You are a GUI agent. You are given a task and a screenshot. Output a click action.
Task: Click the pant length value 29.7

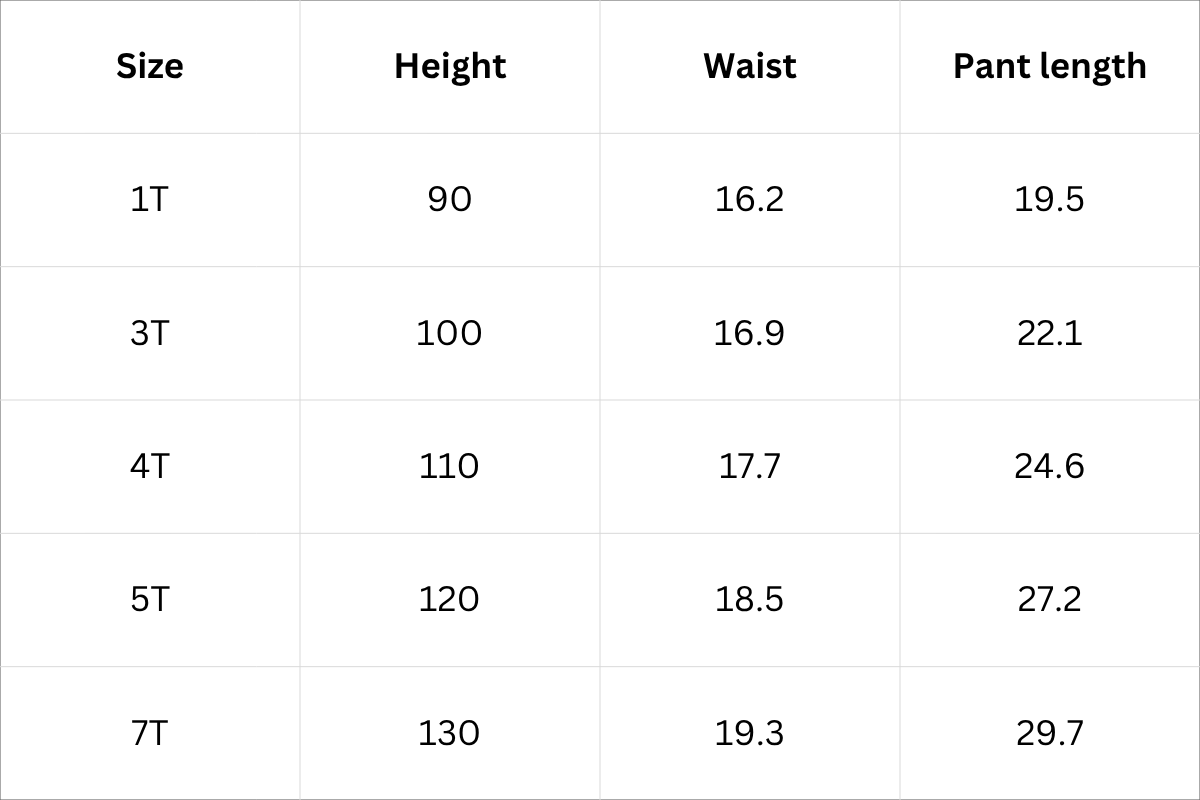tap(1049, 733)
